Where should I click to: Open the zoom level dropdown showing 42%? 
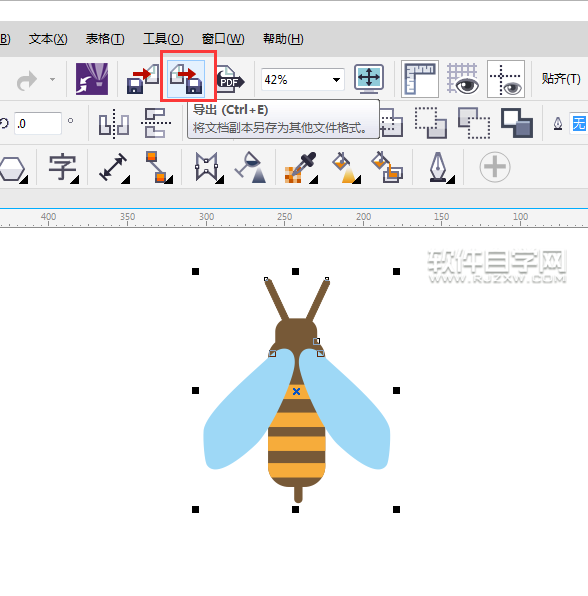[x=336, y=80]
